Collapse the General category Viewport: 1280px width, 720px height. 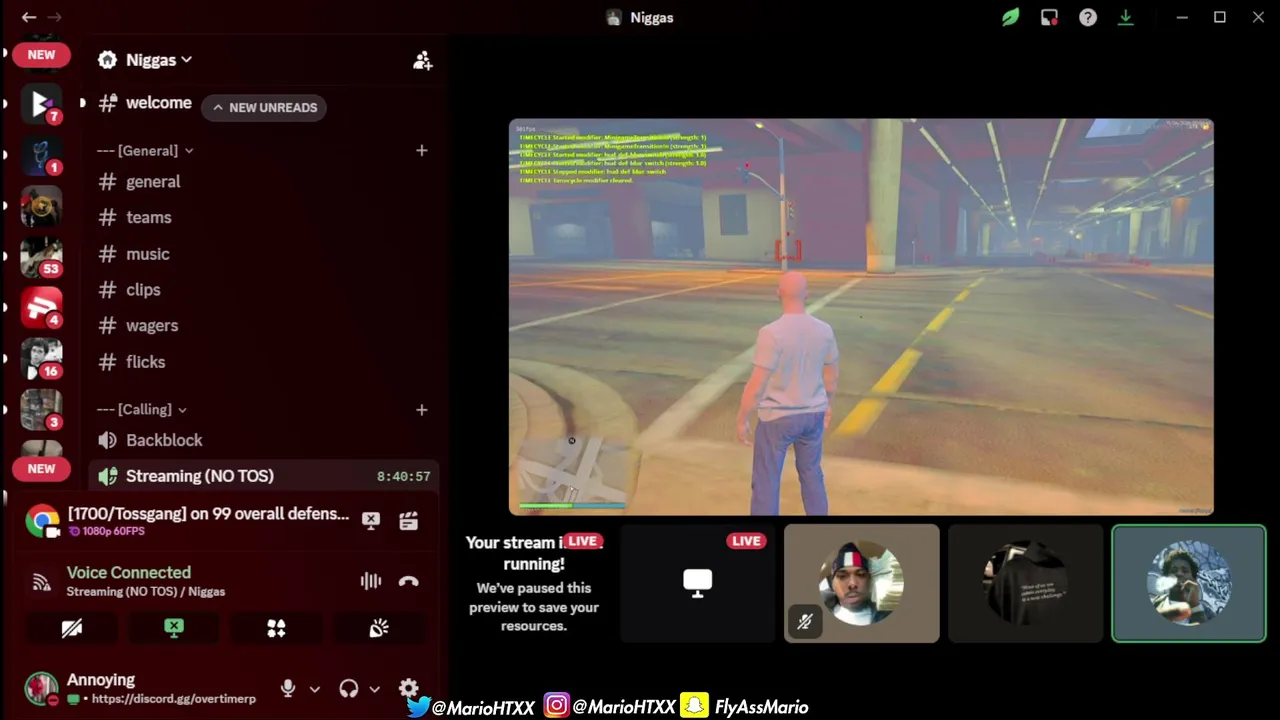click(x=145, y=150)
